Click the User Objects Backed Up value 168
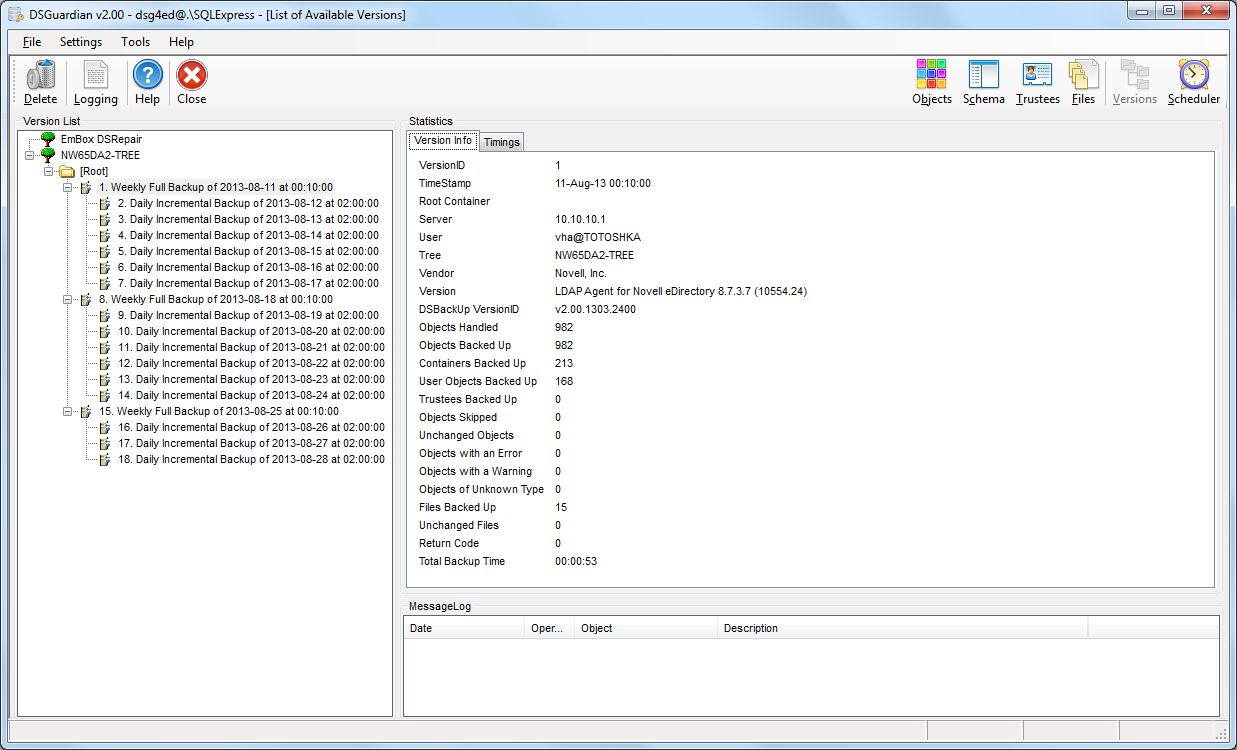This screenshot has width=1237, height=750. tap(564, 381)
